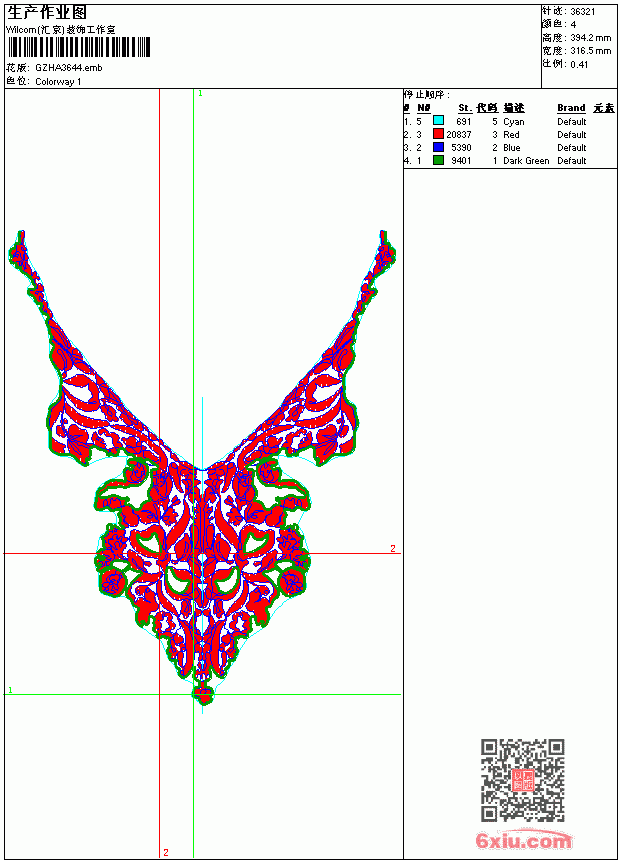This screenshot has width=620, height=860.
Task: Click the Dark Green color swatch
Action: point(438,160)
